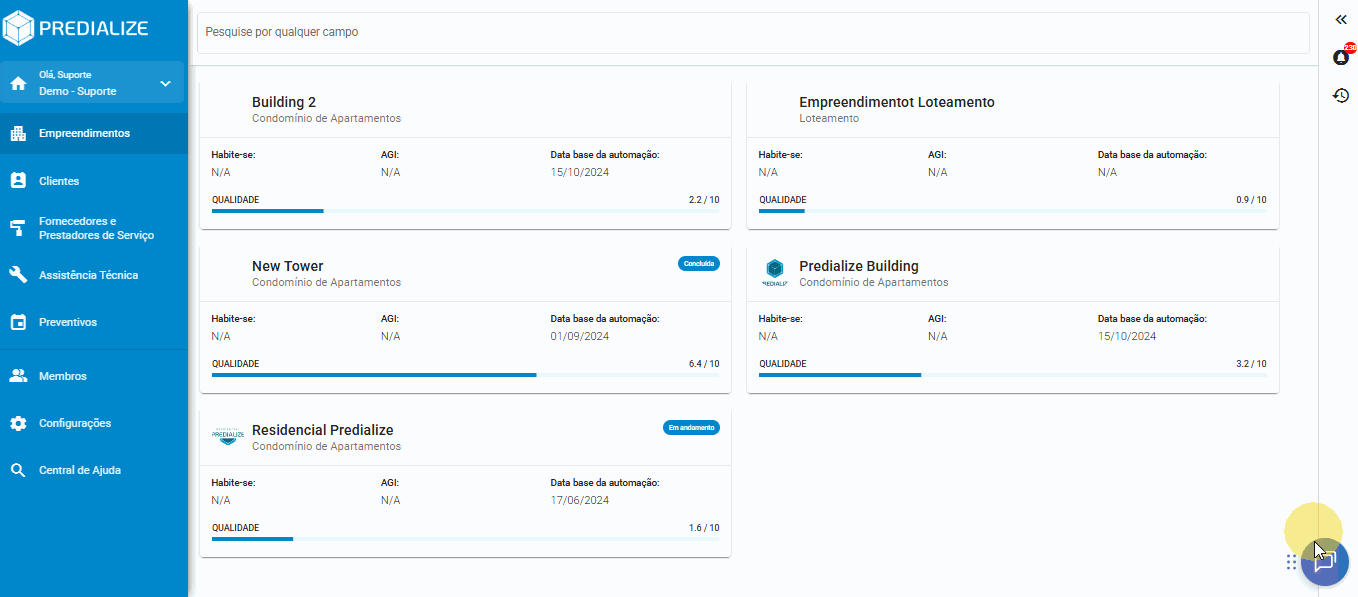
Task: Open the Residencial Predialize logo thumbnail
Action: (x=228, y=435)
